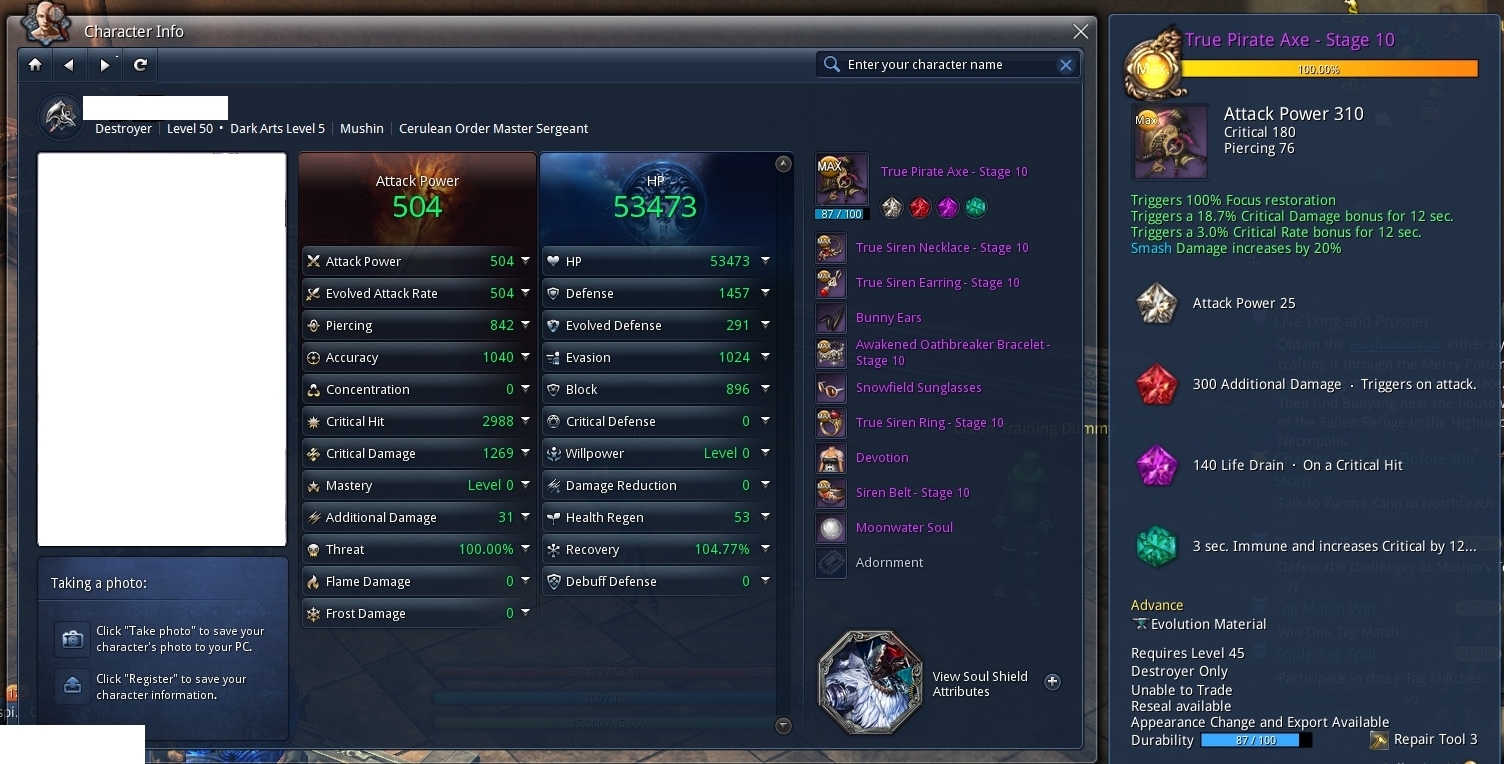This screenshot has width=1504, height=764.
Task: Expand the Critical Hit stat arrow
Action: [x=525, y=421]
